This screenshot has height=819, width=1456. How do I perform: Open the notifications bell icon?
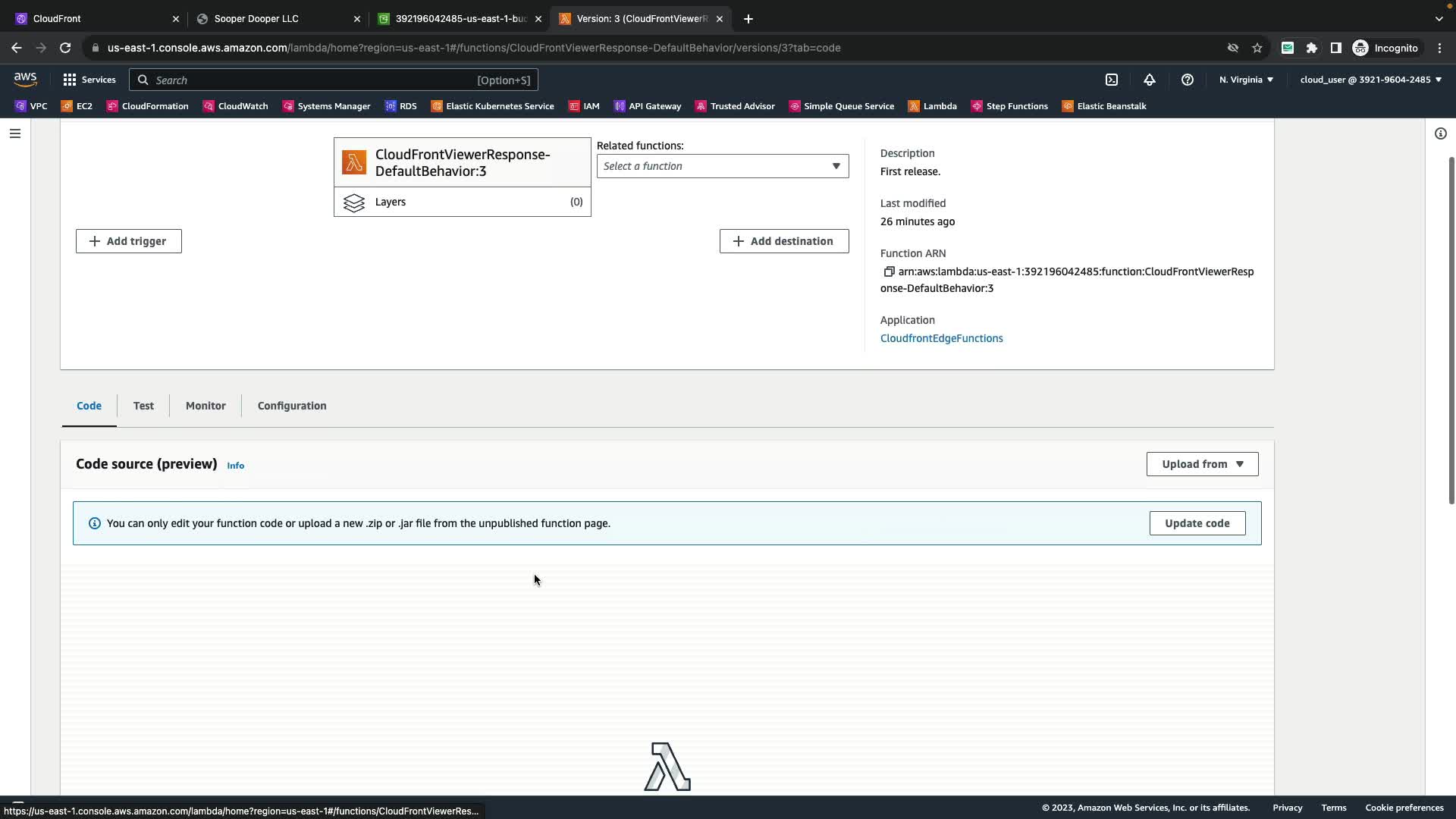coord(1150,80)
